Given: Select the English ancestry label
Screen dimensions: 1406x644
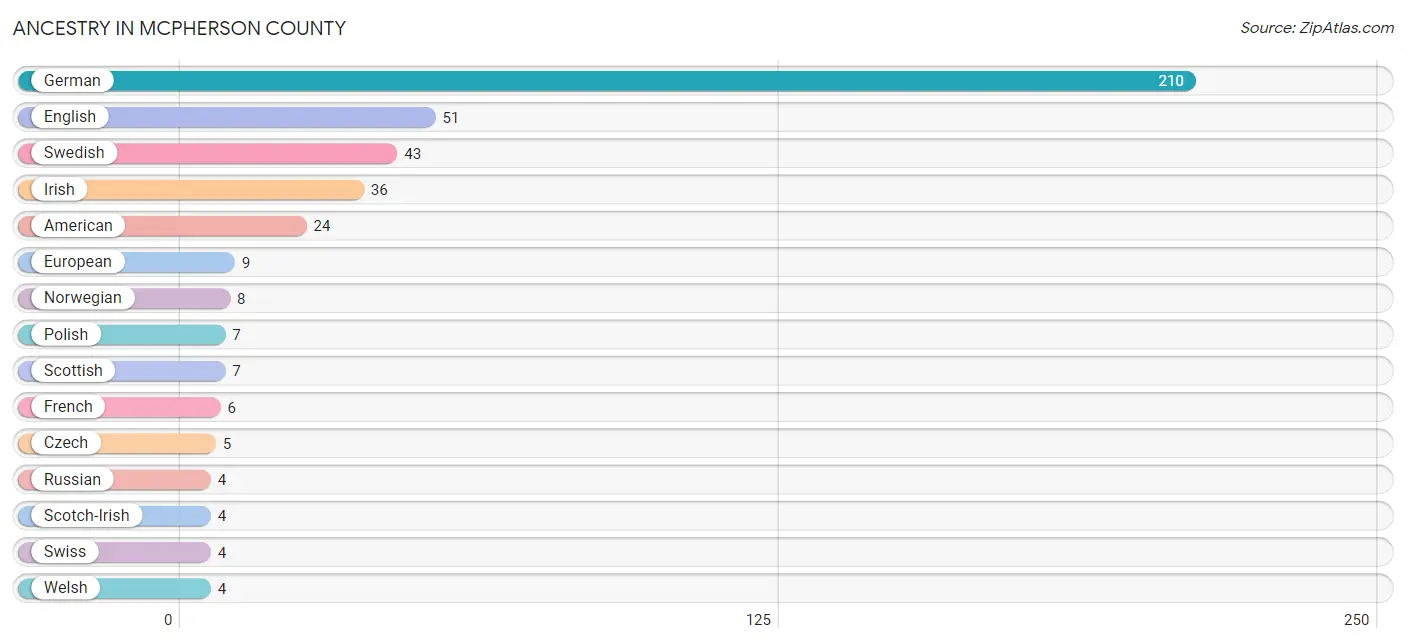Looking at the screenshot, I should (70, 117).
